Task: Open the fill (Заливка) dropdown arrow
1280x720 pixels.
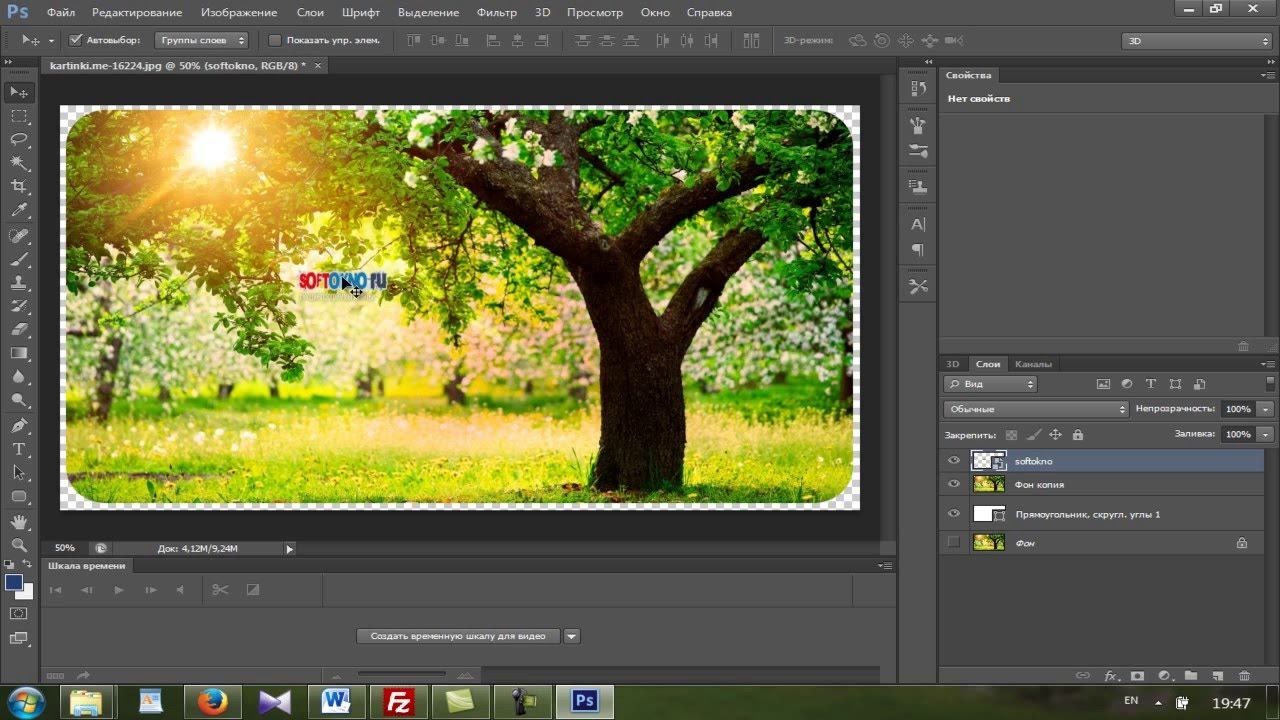Action: [x=1266, y=434]
